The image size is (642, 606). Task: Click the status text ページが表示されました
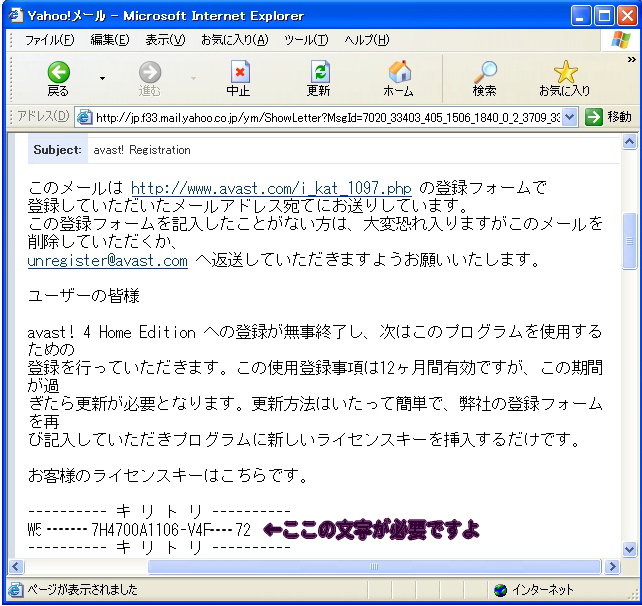click(82, 590)
